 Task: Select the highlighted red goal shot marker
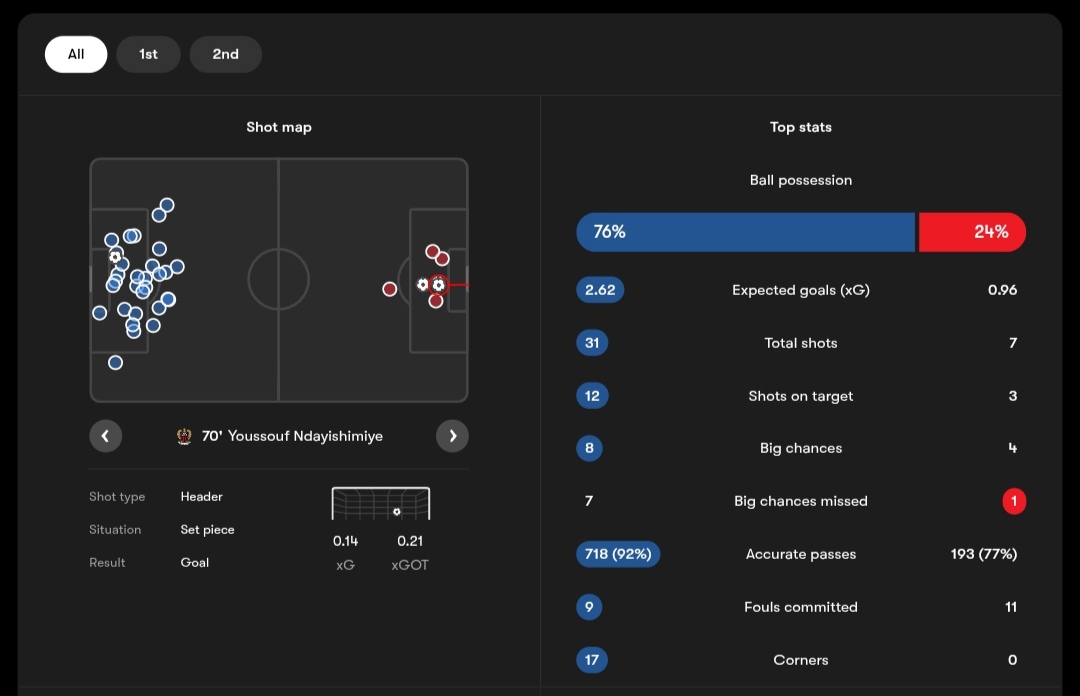point(439,285)
